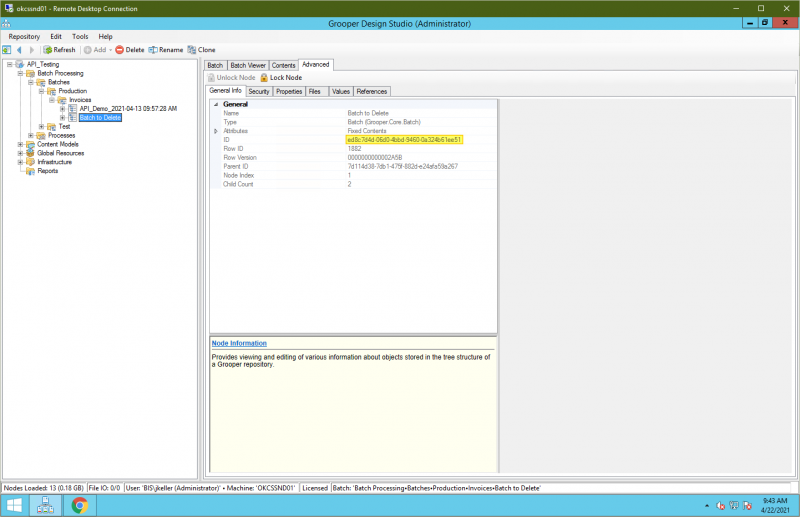Click the Infrastructure folder icon
The height and width of the screenshot is (517, 800).
(x=31, y=162)
